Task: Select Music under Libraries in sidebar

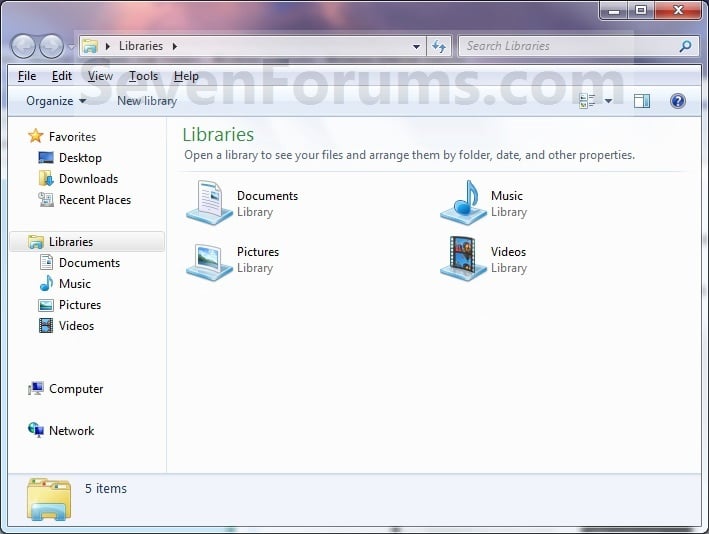Action: click(x=75, y=284)
